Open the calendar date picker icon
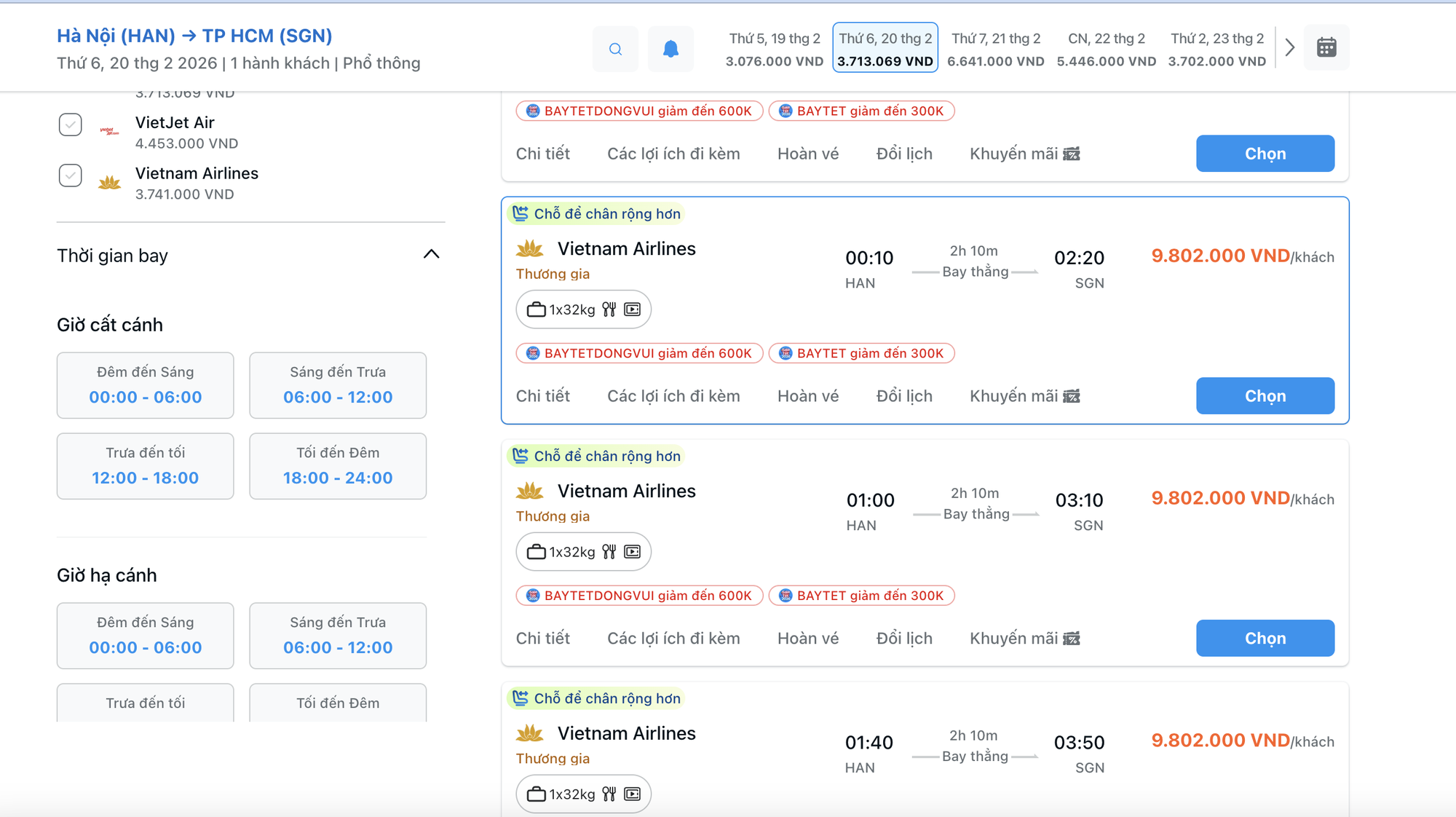This screenshot has width=1456, height=817. (1326, 48)
